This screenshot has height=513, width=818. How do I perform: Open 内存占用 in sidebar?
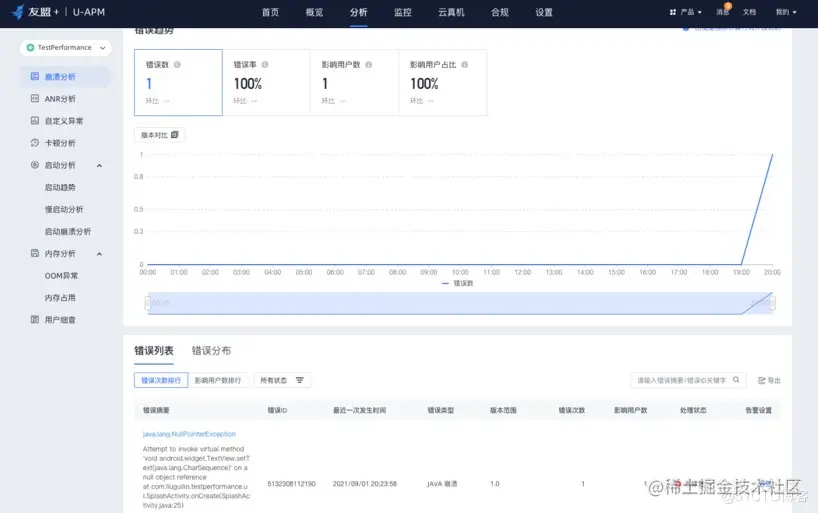tap(60, 297)
